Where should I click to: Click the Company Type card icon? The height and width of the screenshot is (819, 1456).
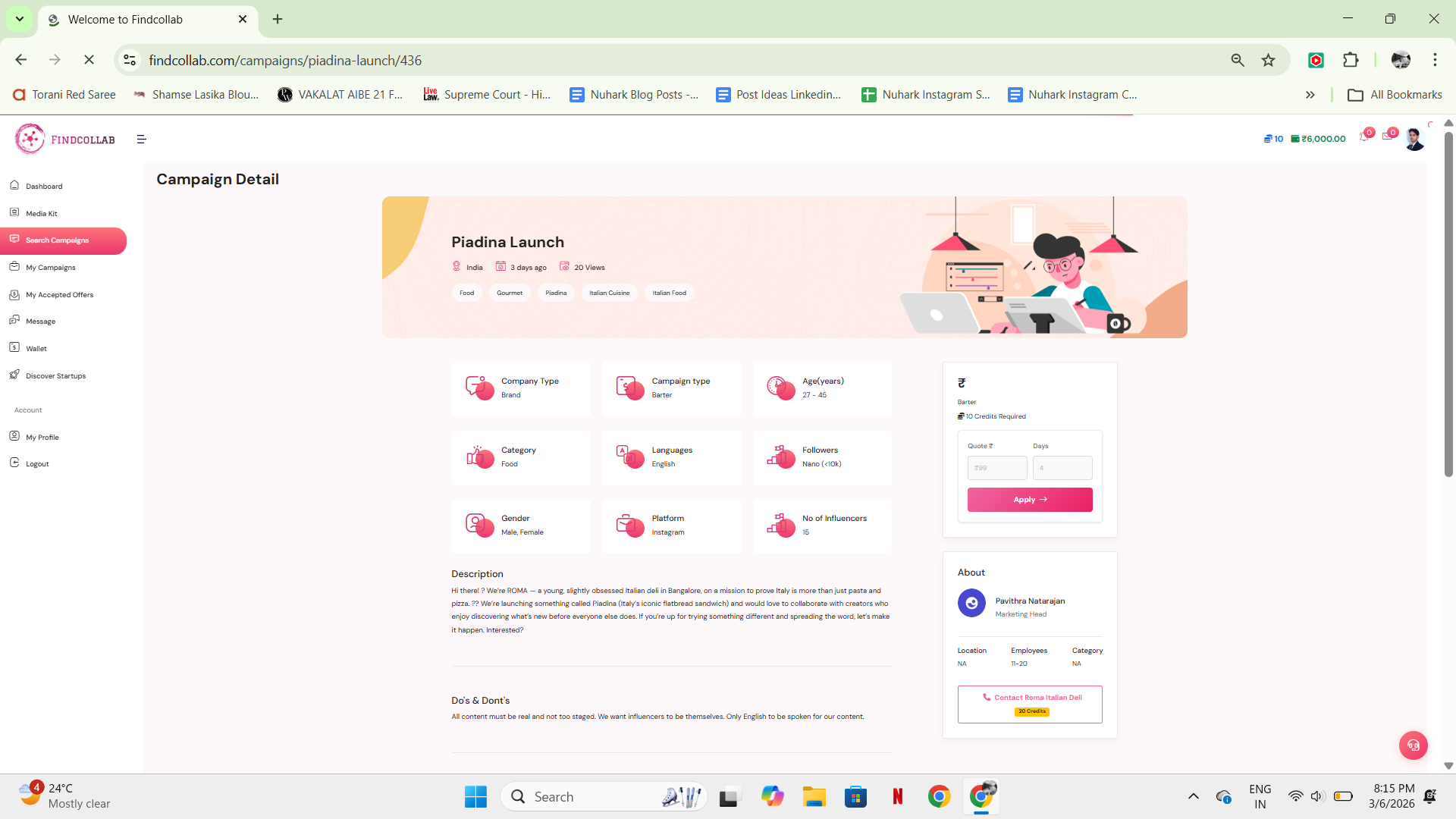[479, 388]
